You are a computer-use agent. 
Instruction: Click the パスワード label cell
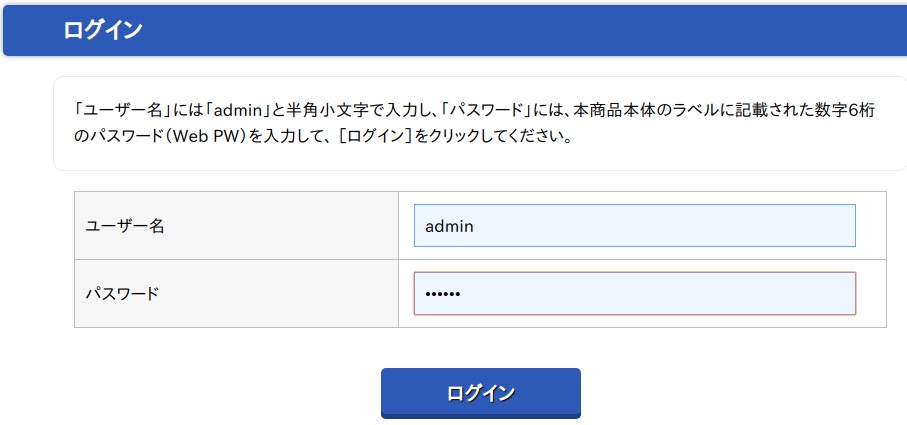coord(236,294)
